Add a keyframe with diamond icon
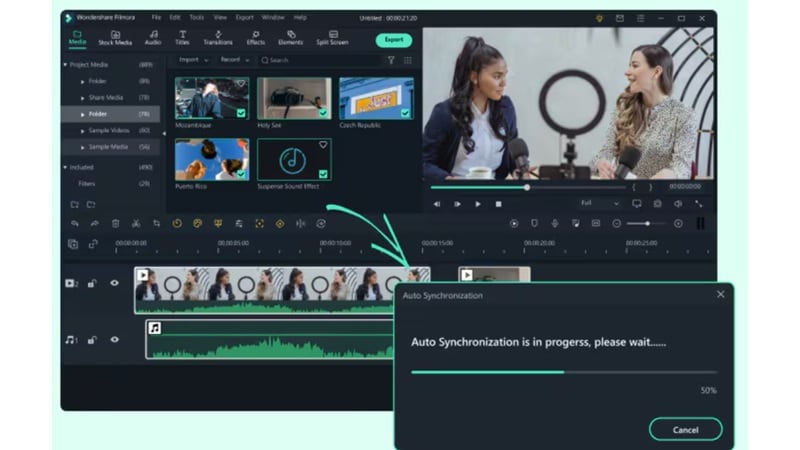 coord(280,223)
